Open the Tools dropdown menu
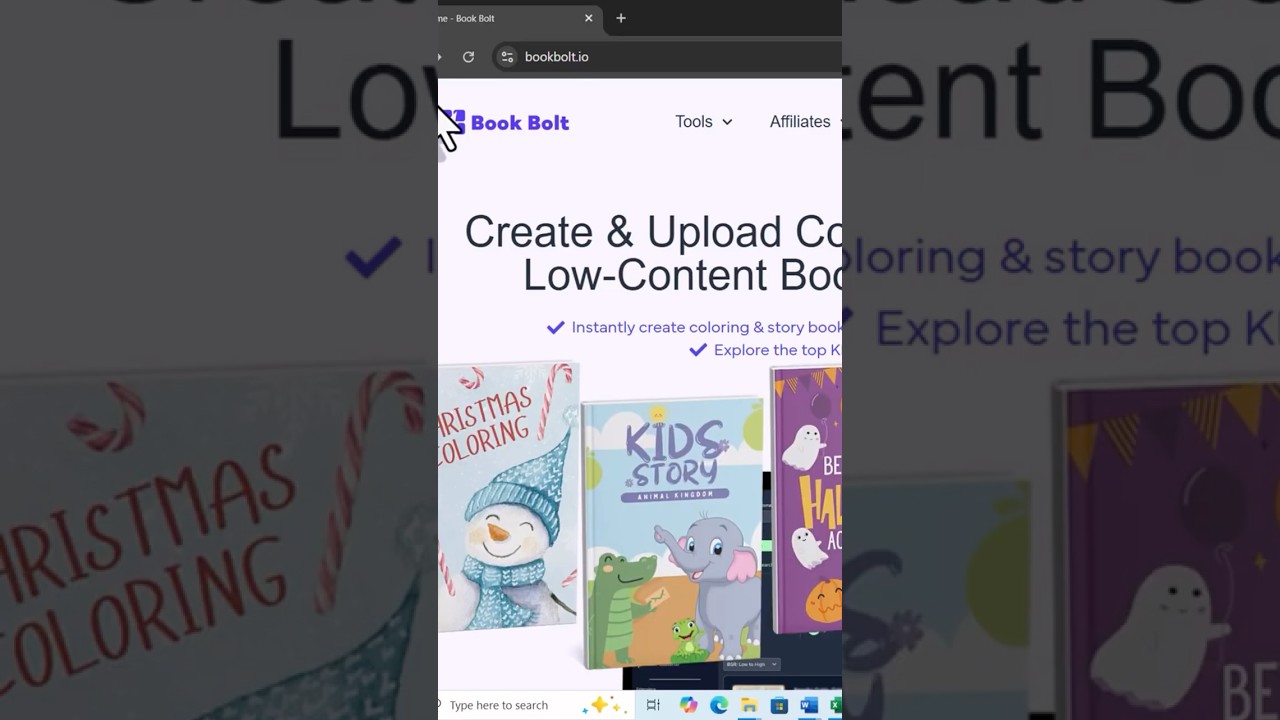 [x=704, y=122]
